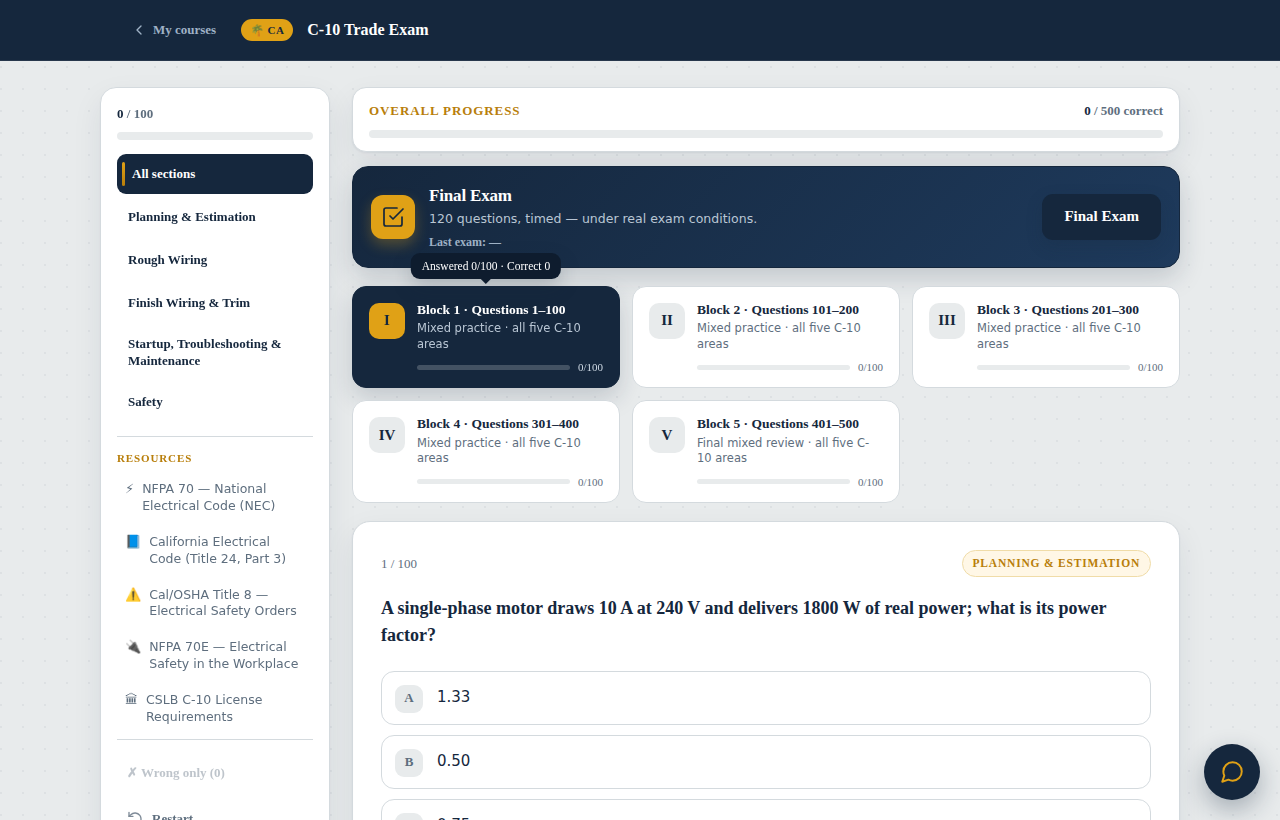Open Block 4 Questions 301–400 card
1280x820 pixels.
(x=486, y=451)
